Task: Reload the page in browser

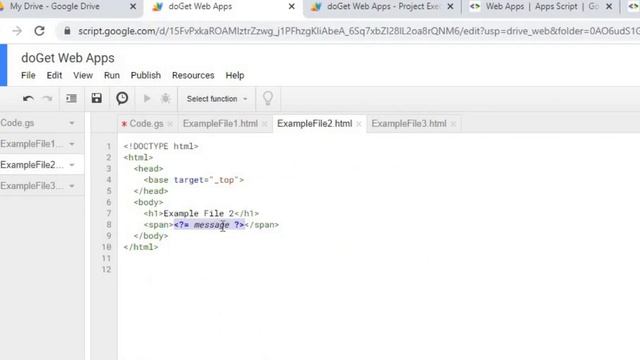Action: click(x=39, y=31)
